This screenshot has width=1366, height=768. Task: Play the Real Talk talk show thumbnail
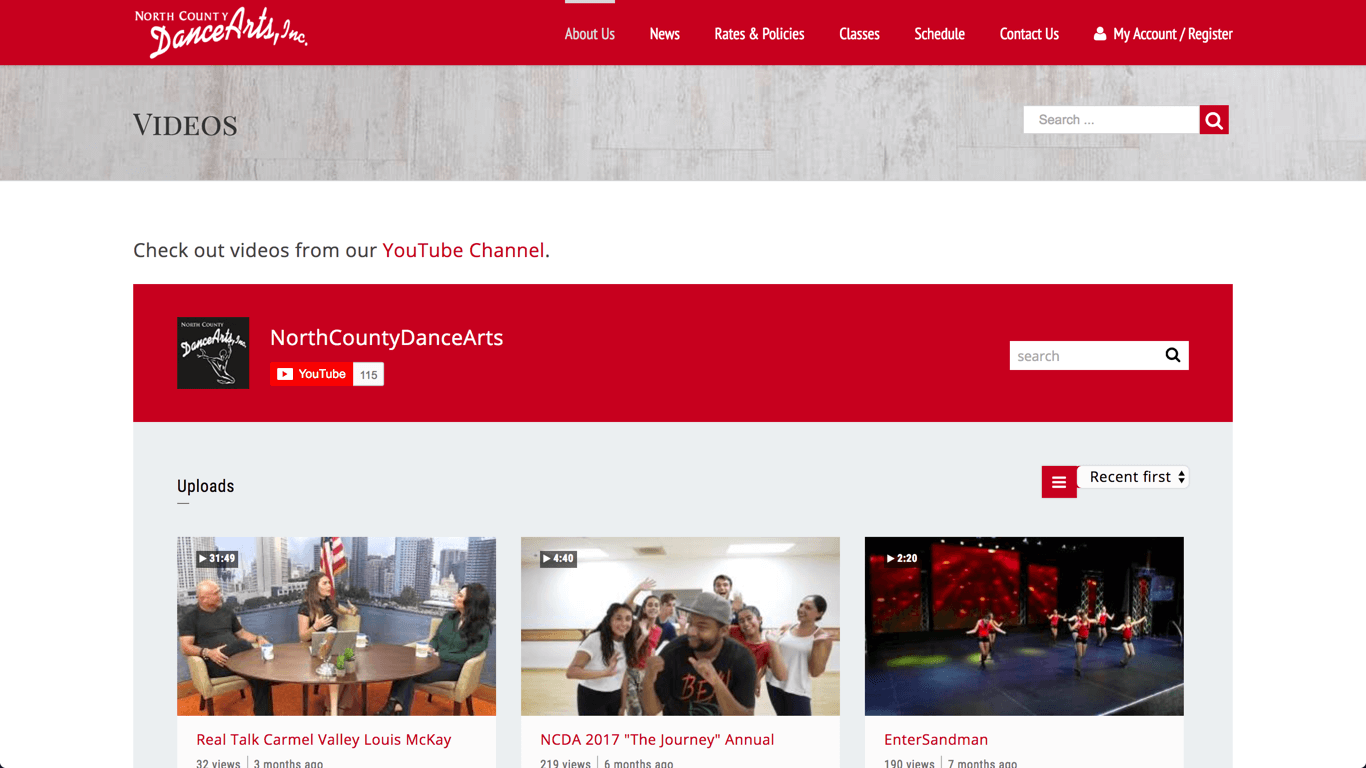336,626
